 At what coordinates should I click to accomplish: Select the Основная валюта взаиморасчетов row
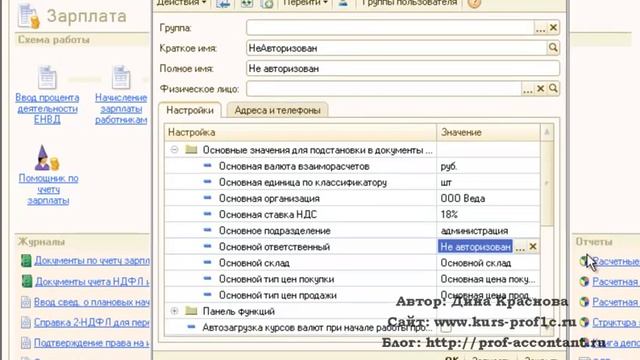click(x=353, y=166)
